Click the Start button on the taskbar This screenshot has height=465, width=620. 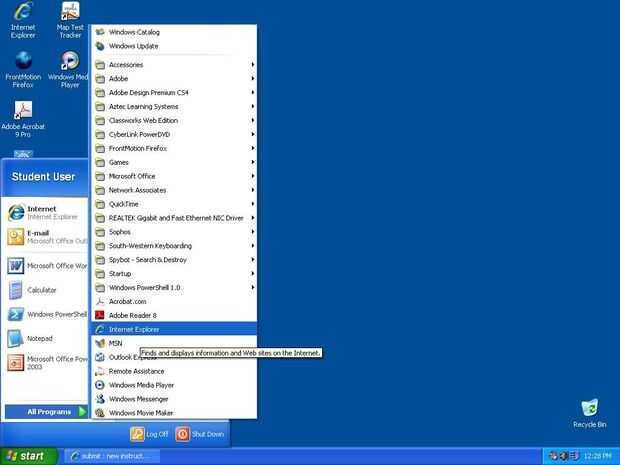point(29,456)
